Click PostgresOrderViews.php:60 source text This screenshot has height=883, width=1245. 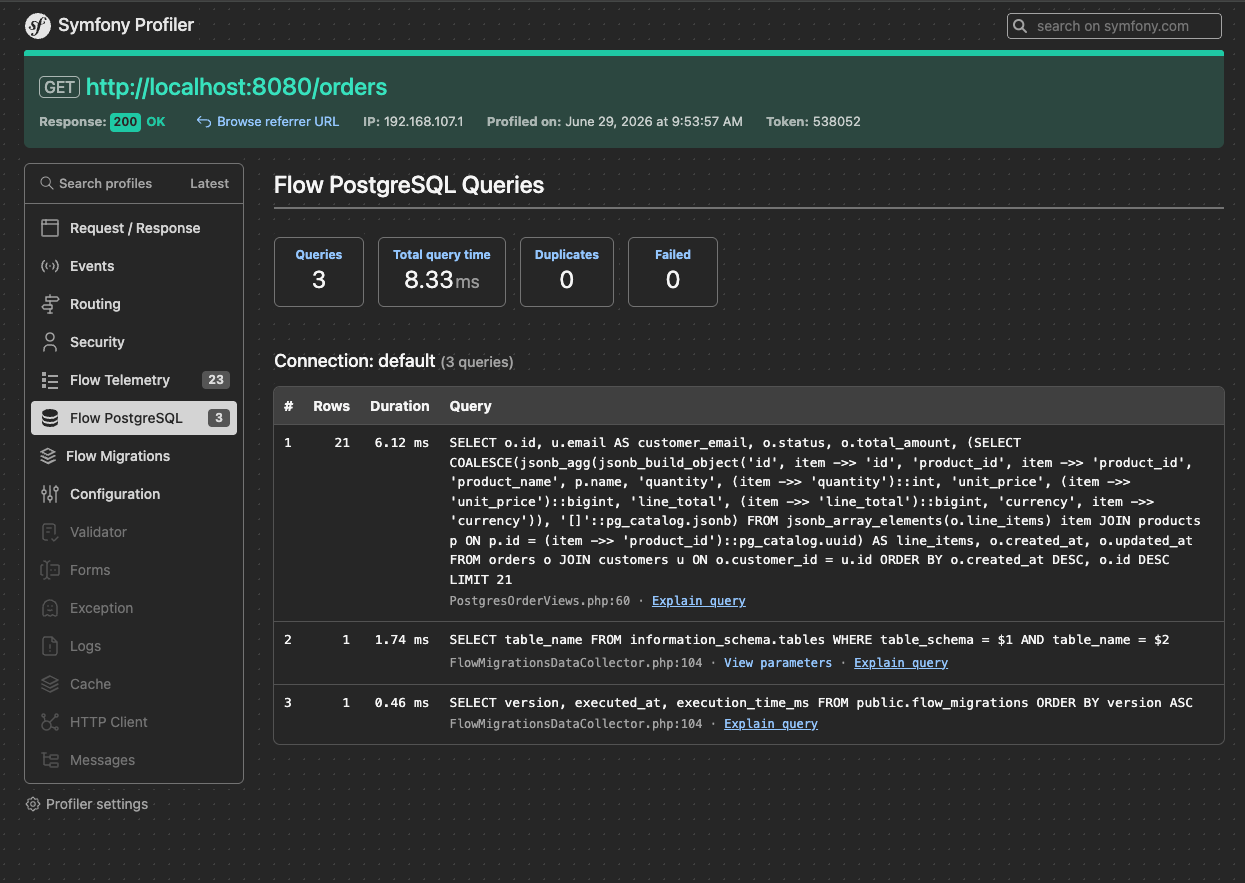pos(540,601)
